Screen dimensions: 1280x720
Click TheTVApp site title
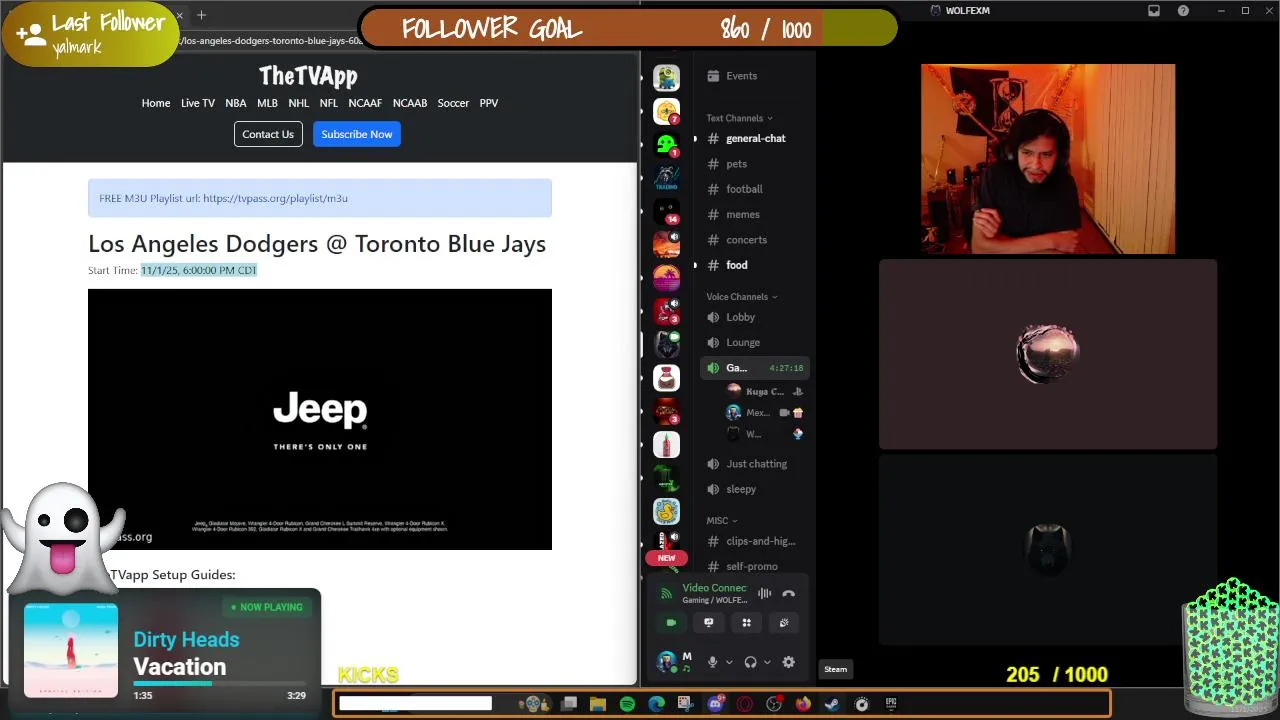(x=308, y=76)
